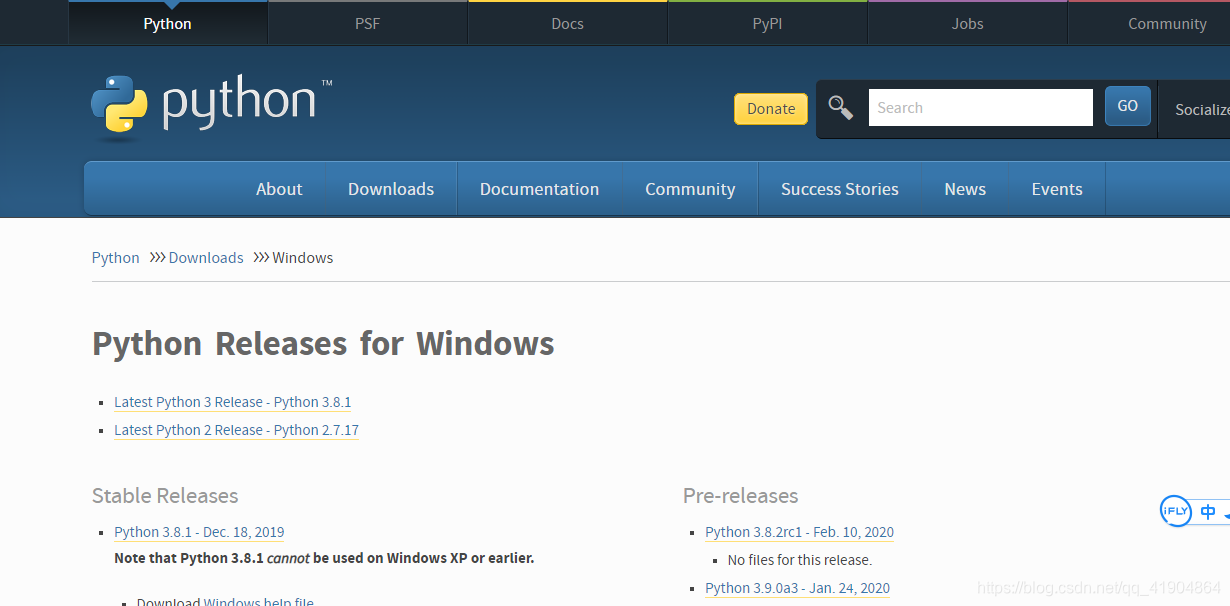Open the Success Stories navigation menu

840,189
